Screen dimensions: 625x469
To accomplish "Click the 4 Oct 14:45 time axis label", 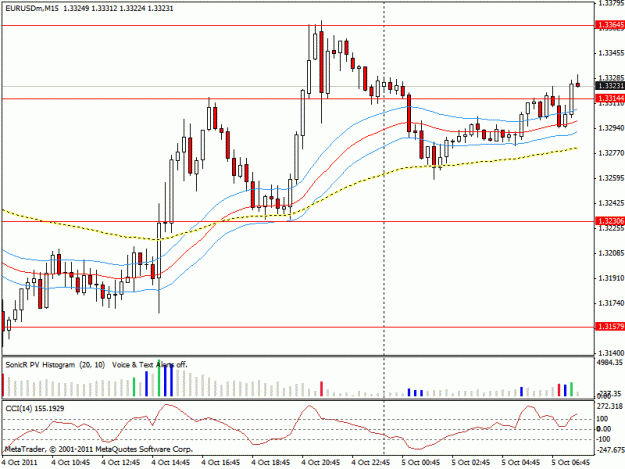I will coord(171,463).
